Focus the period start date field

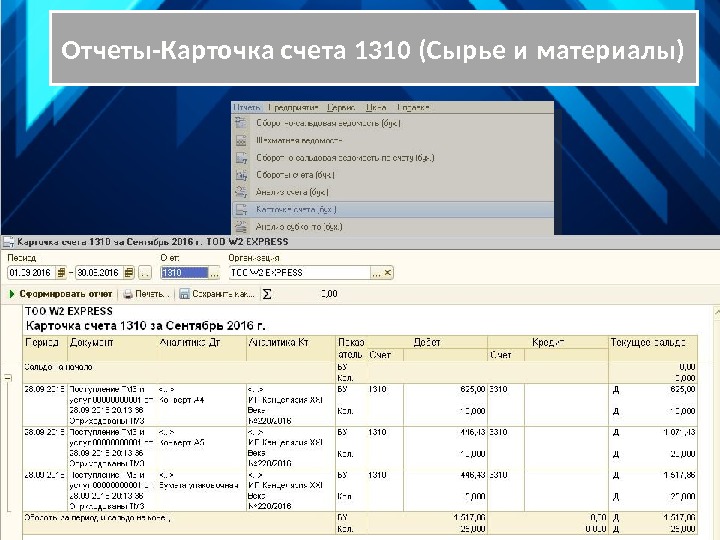click(x=31, y=273)
